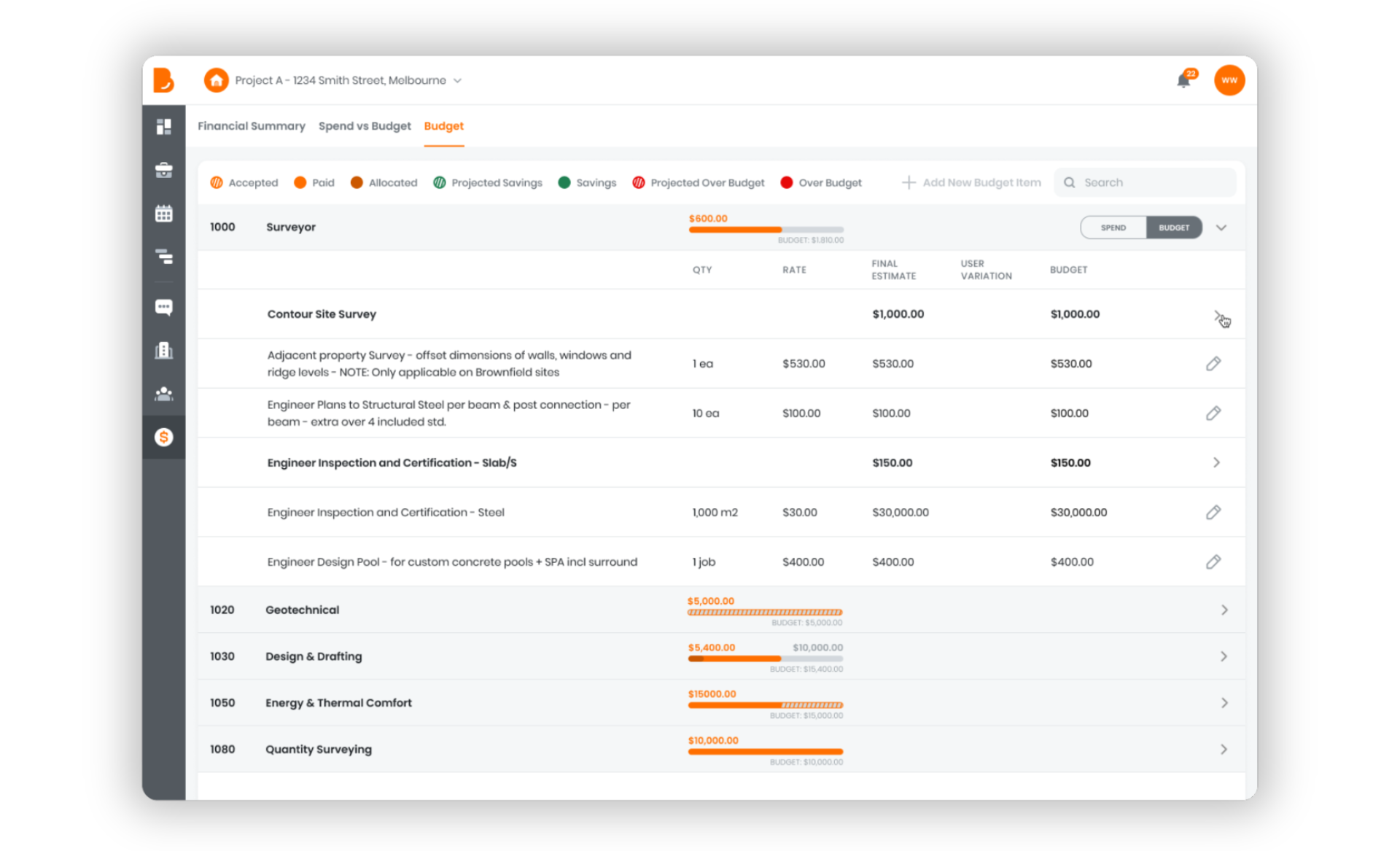Click the Geotechnical $5,000.00 progress bar
Viewport: 1400px width, 851px height.
point(765,613)
